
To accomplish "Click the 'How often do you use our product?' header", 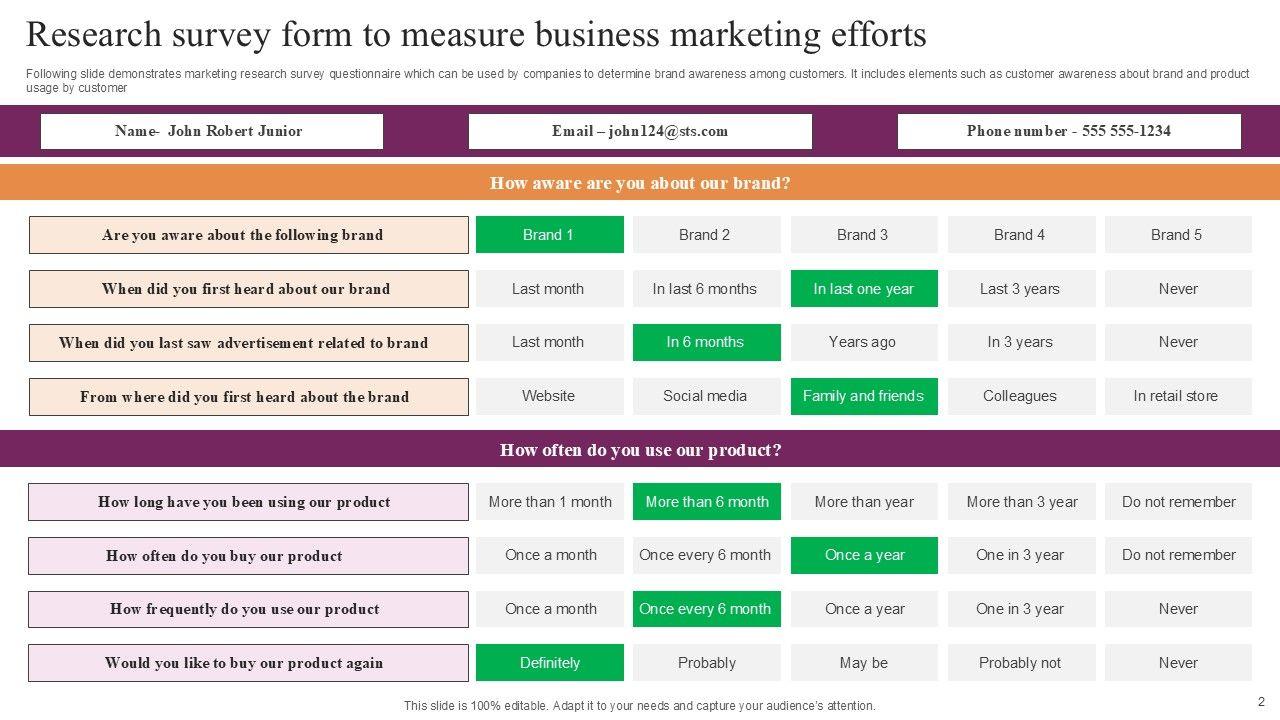I will [x=640, y=450].
